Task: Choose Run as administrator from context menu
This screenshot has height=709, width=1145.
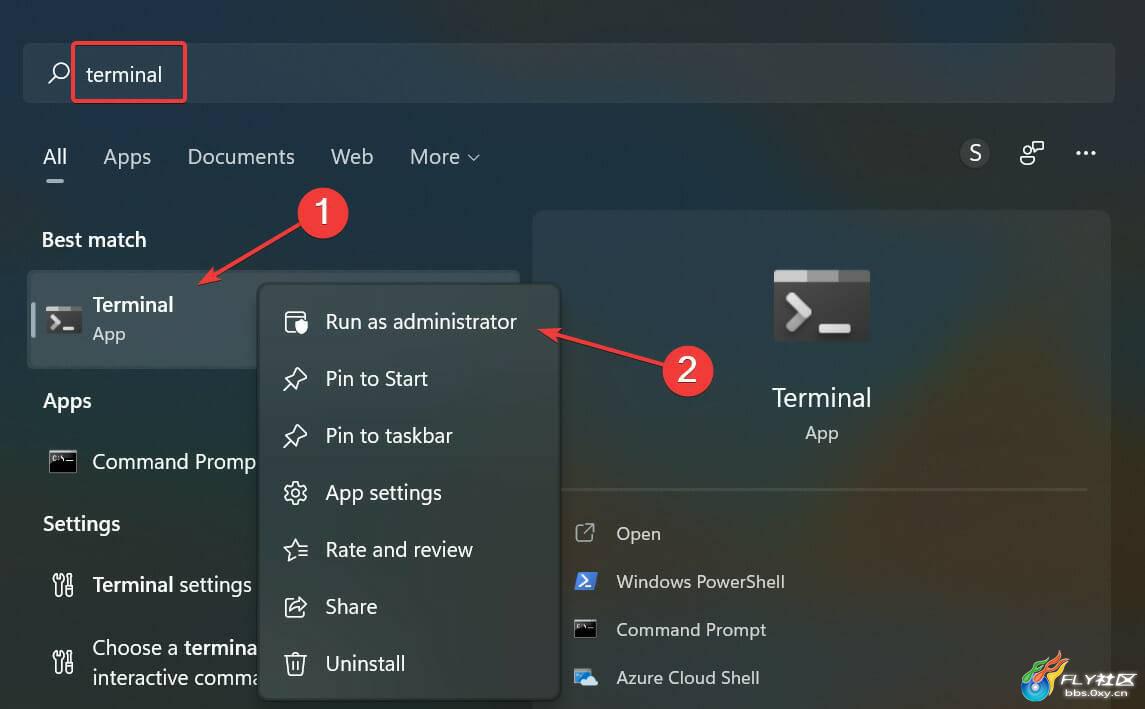Action: pos(410,322)
